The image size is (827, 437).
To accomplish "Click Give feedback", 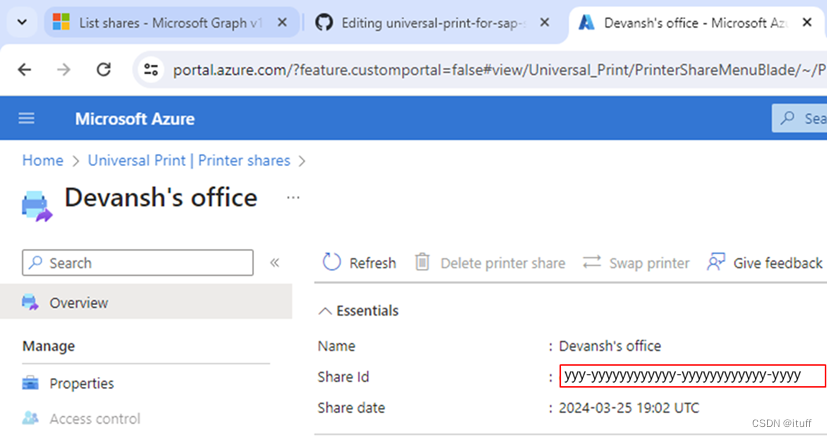I will tap(764, 263).
